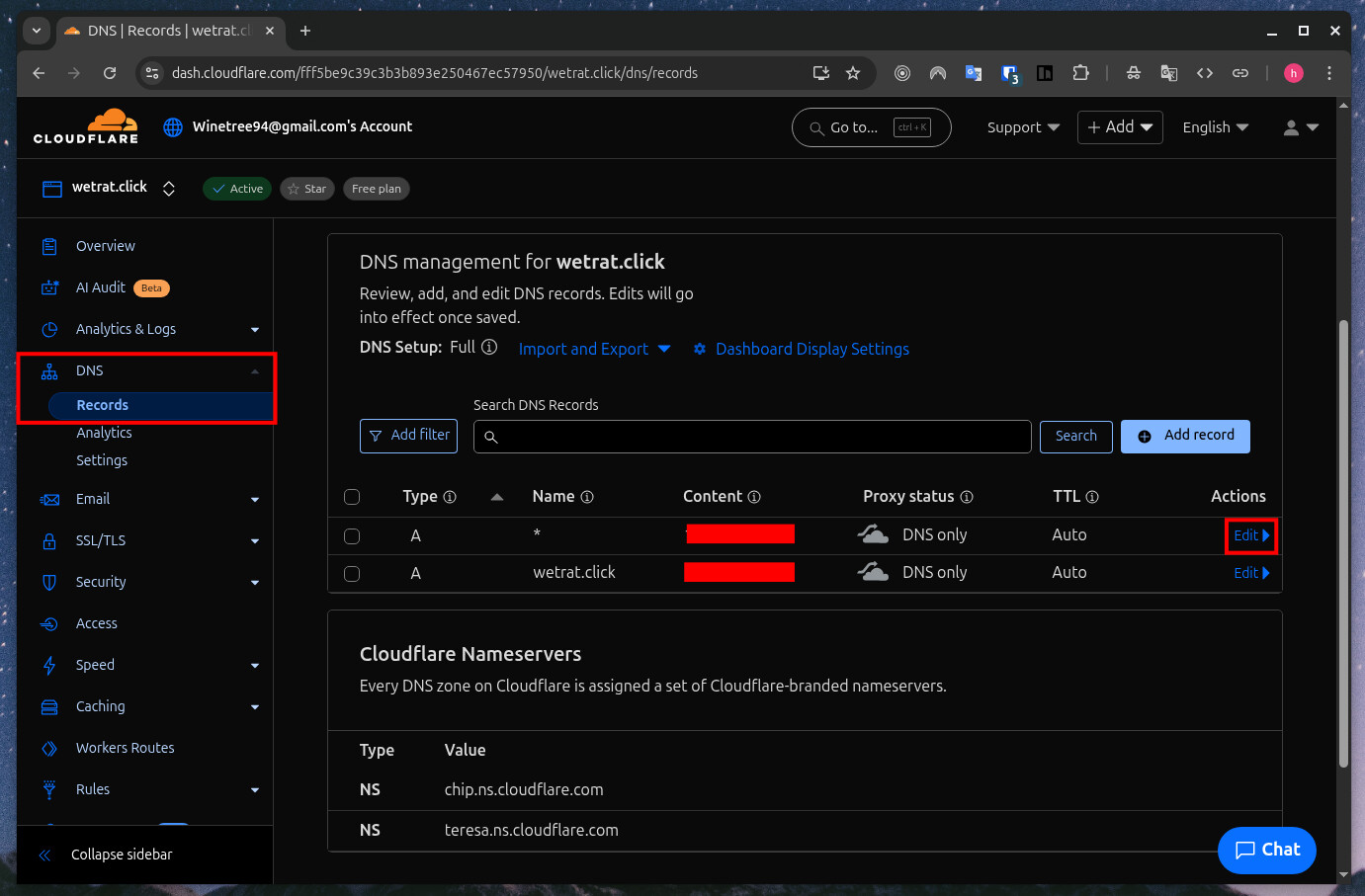Click the TTL column info icon
The height and width of the screenshot is (896, 1365).
tap(1092, 497)
